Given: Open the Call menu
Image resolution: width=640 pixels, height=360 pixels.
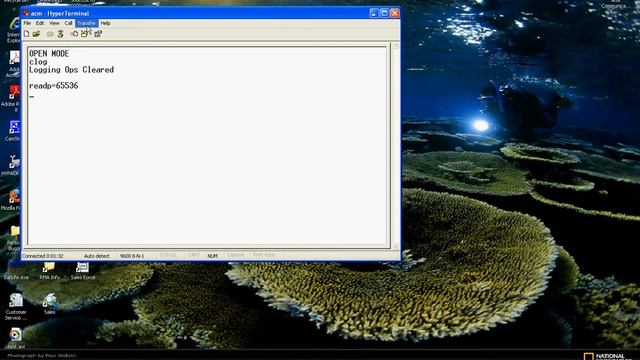Looking at the screenshot, I should [68, 23].
